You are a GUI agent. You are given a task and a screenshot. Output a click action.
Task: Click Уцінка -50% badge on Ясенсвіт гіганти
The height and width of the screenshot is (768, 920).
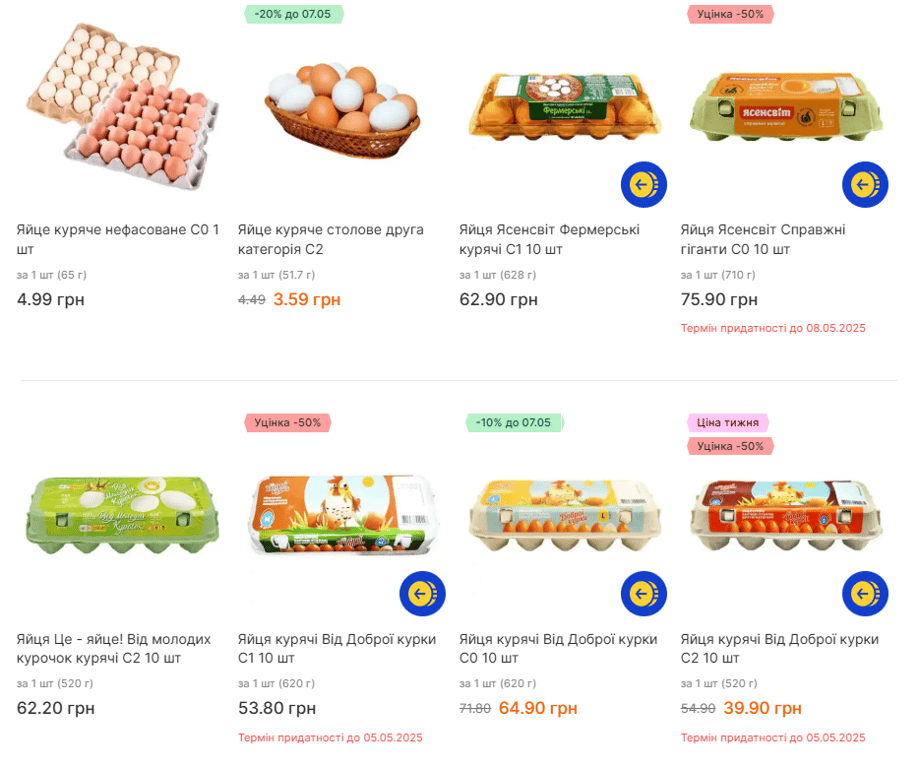[x=730, y=14]
